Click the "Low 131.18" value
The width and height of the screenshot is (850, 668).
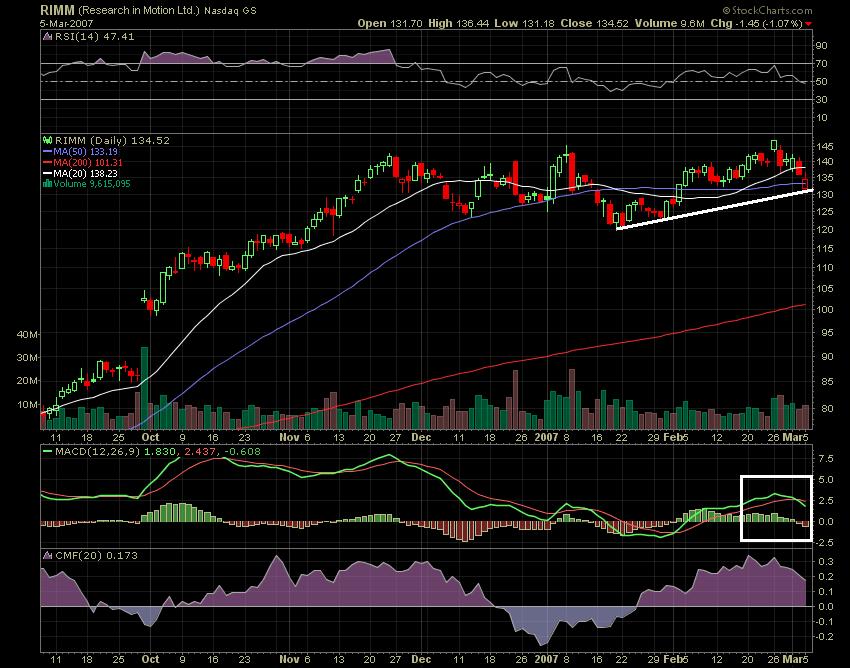click(525, 23)
